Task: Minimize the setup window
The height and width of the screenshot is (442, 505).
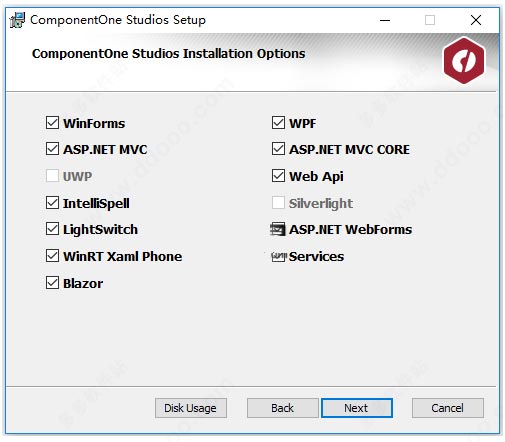Action: [385, 20]
